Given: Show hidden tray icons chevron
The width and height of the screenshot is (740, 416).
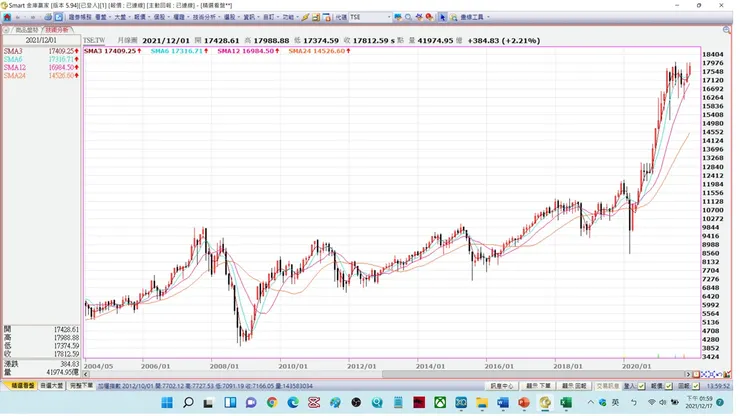Looking at the screenshot, I should click(x=590, y=402).
